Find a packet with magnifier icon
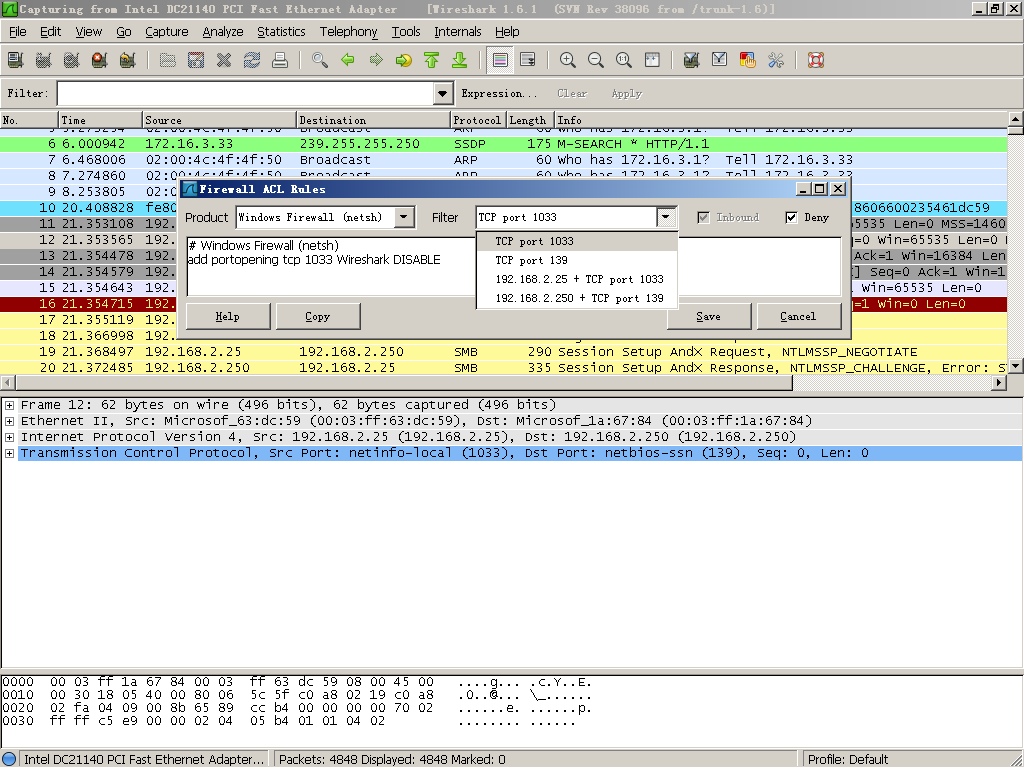 [320, 61]
